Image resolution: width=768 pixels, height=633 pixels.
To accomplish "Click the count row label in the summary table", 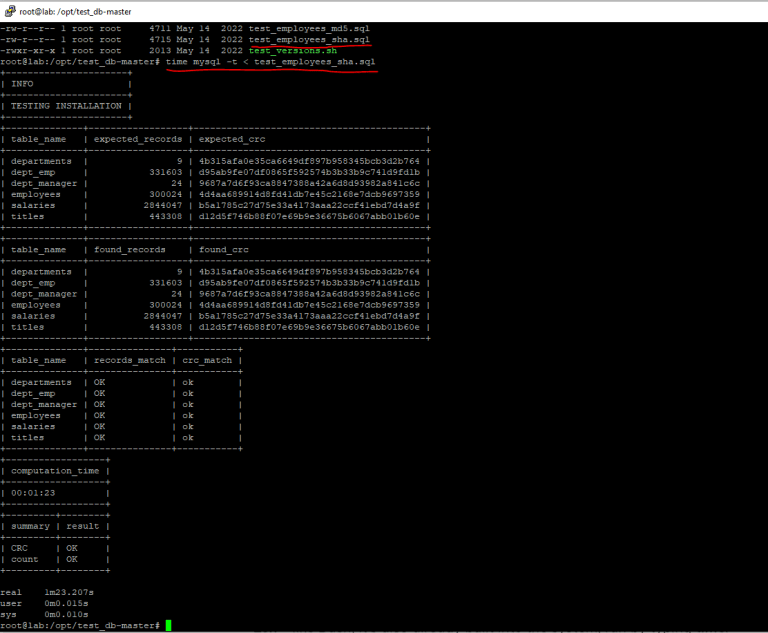I will click(x=24, y=559).
